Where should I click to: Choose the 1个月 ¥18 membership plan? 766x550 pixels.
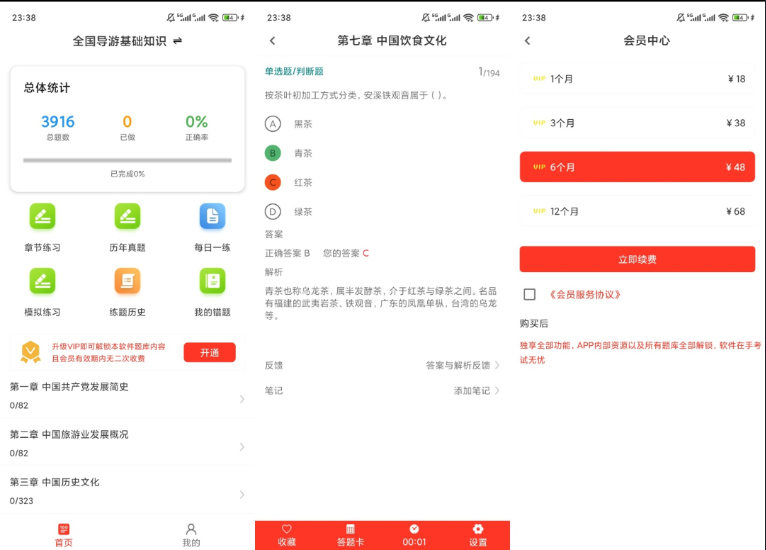(638, 79)
